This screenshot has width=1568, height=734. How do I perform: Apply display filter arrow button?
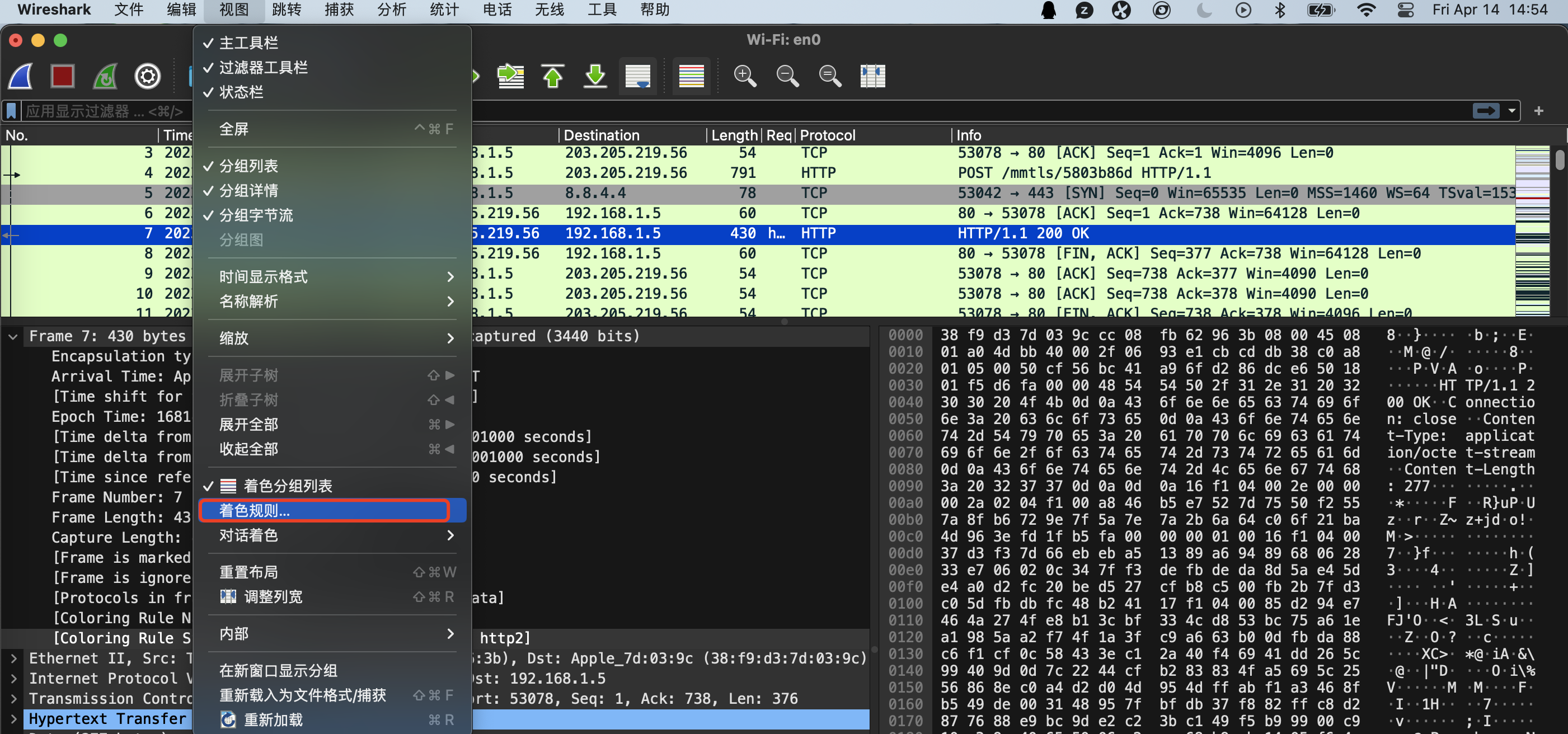(x=1486, y=111)
